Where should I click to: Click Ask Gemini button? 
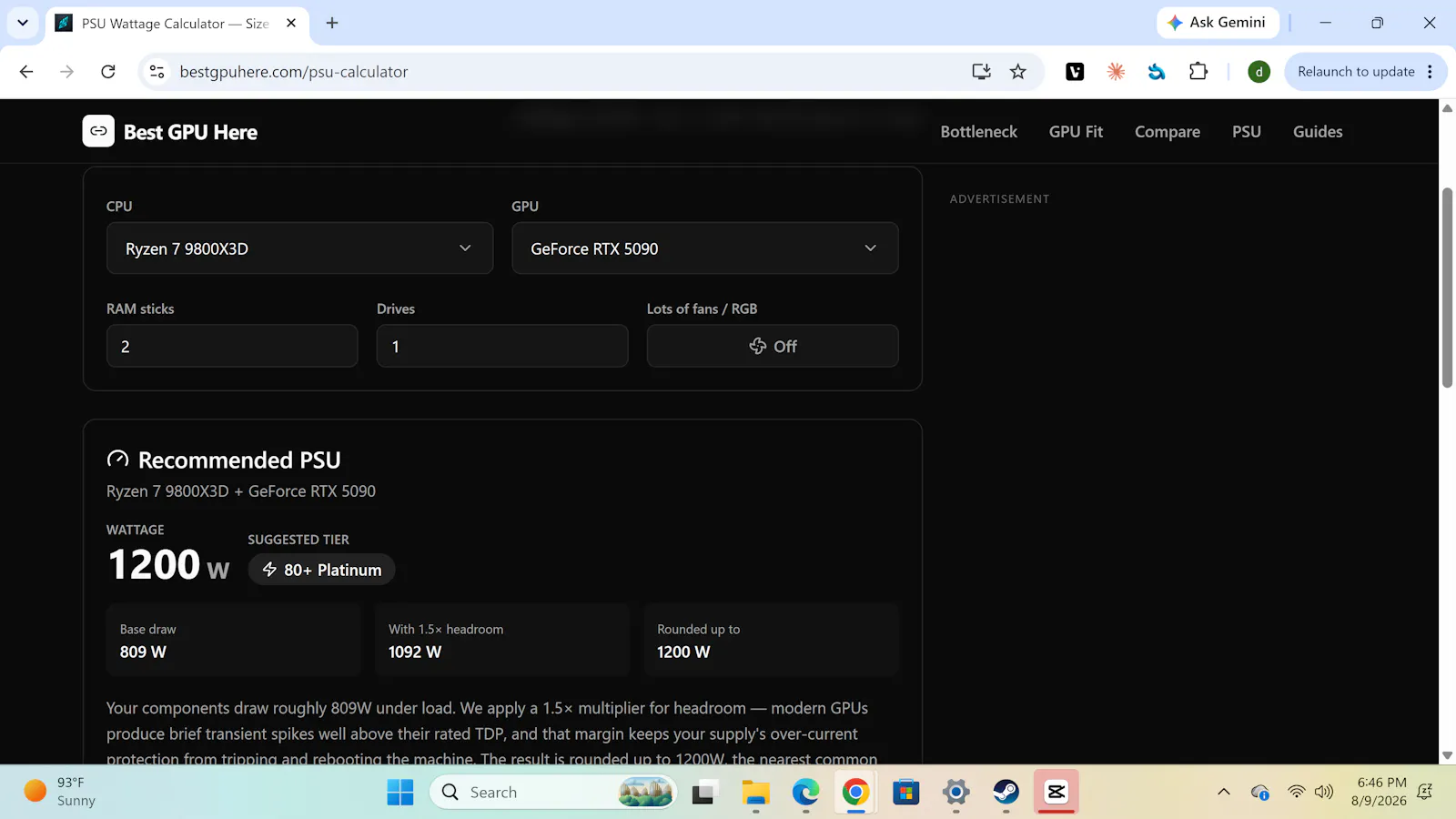pyautogui.click(x=1218, y=23)
